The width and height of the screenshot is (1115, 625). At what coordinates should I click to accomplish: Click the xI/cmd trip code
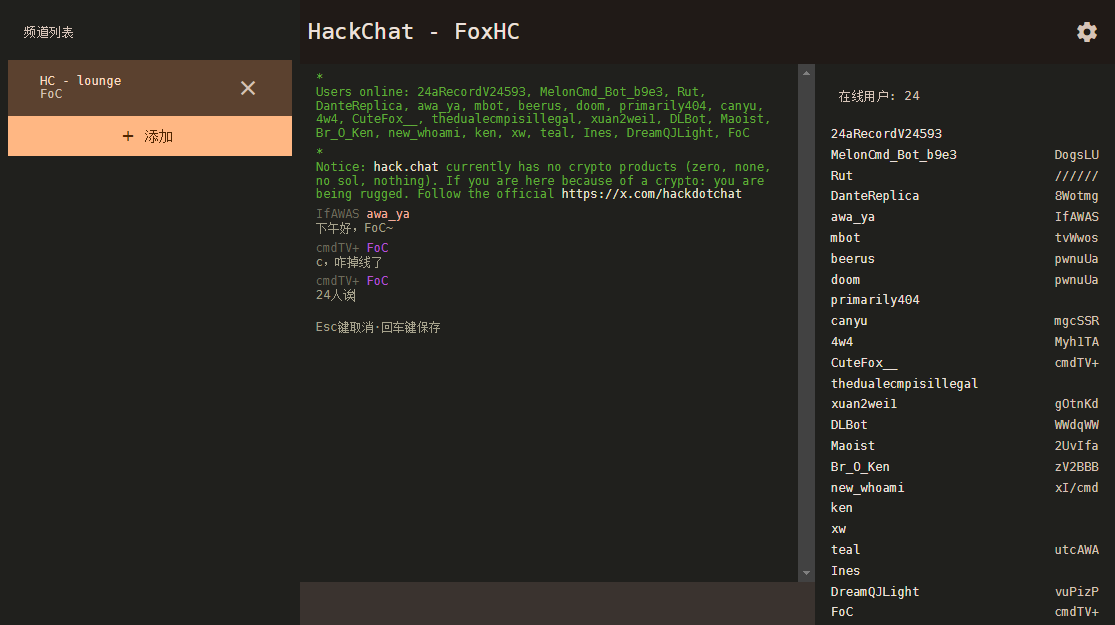pos(1077,488)
